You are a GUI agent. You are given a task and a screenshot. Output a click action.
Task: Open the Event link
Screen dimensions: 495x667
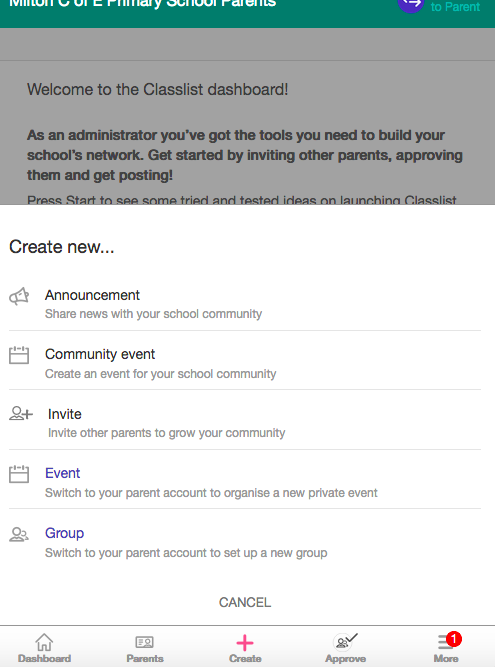click(63, 473)
